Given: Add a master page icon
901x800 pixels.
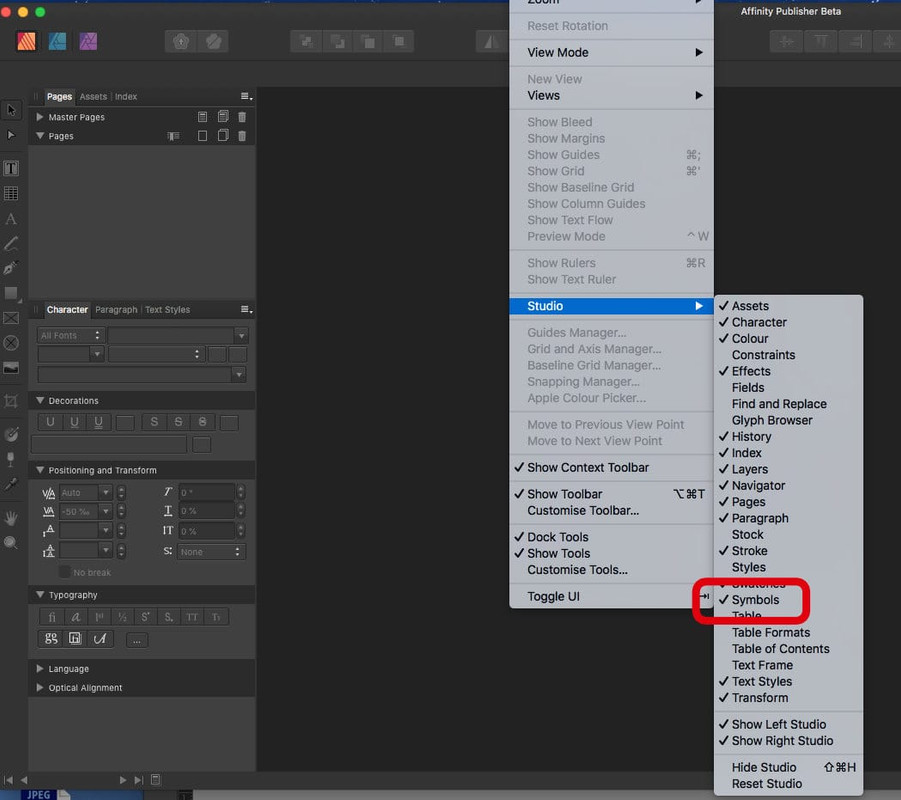Looking at the screenshot, I should tap(202, 117).
